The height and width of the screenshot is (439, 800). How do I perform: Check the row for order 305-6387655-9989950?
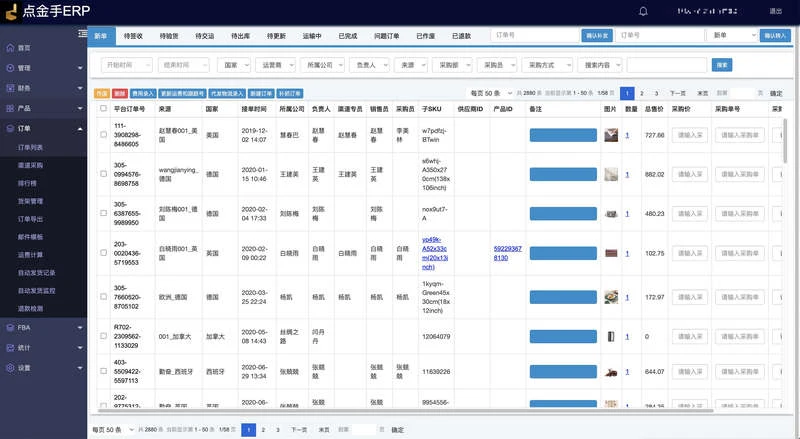(104, 213)
